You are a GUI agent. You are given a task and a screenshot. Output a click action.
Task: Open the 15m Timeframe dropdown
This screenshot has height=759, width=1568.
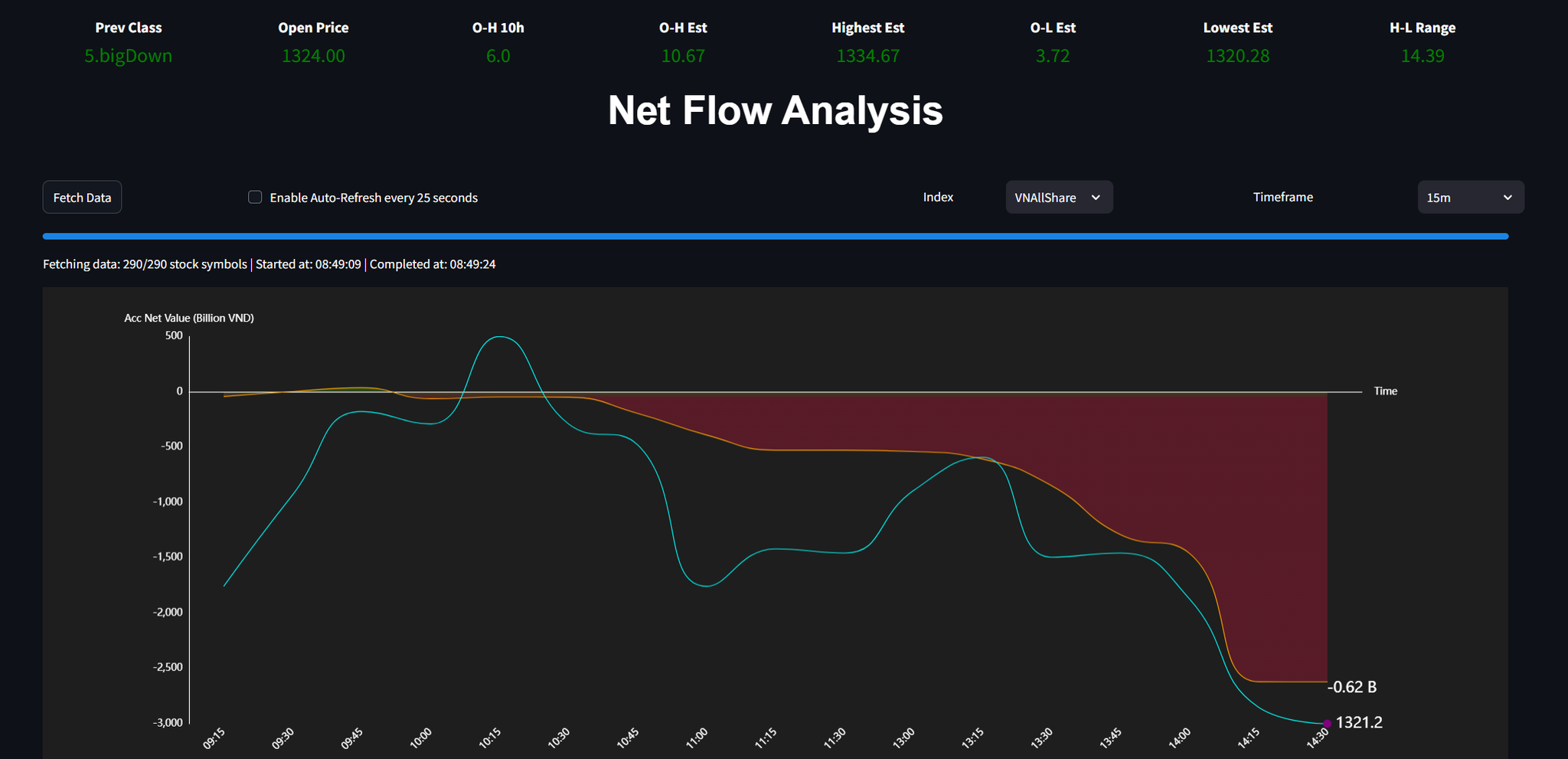(x=1469, y=198)
